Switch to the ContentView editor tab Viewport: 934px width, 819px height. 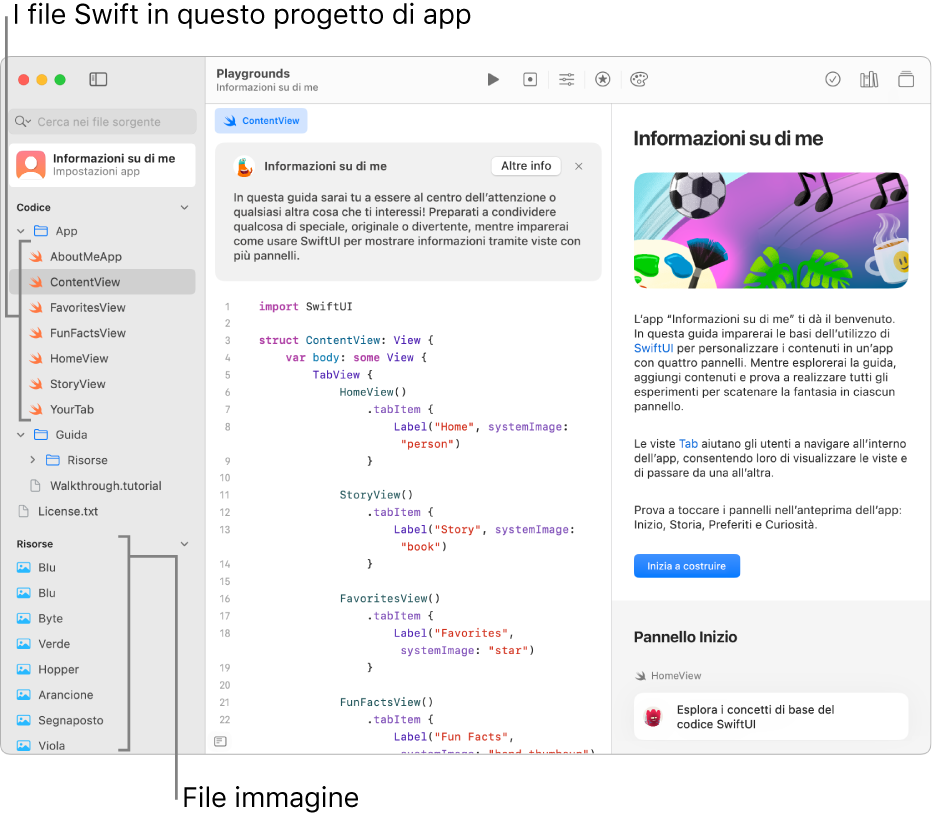pos(261,121)
